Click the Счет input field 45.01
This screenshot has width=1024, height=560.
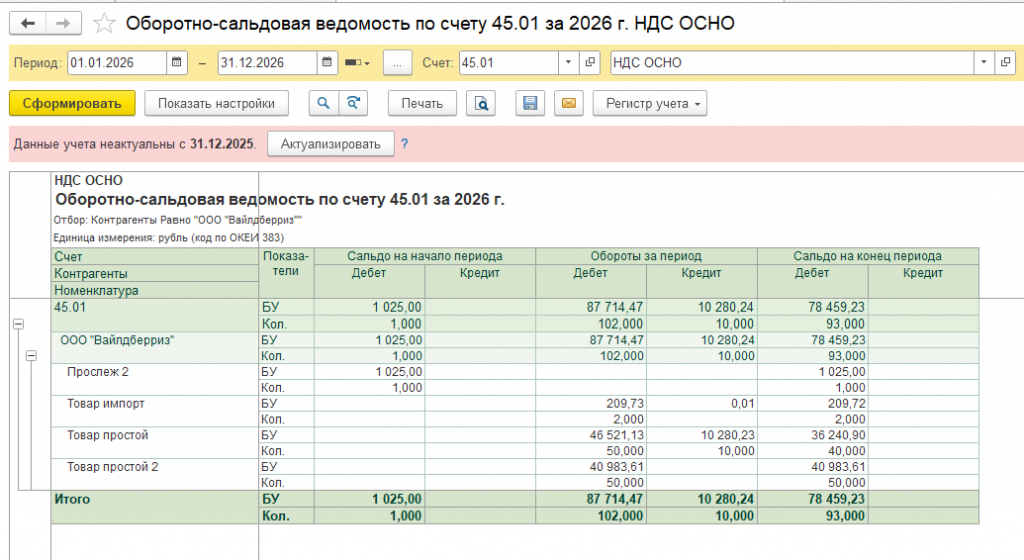click(x=509, y=63)
